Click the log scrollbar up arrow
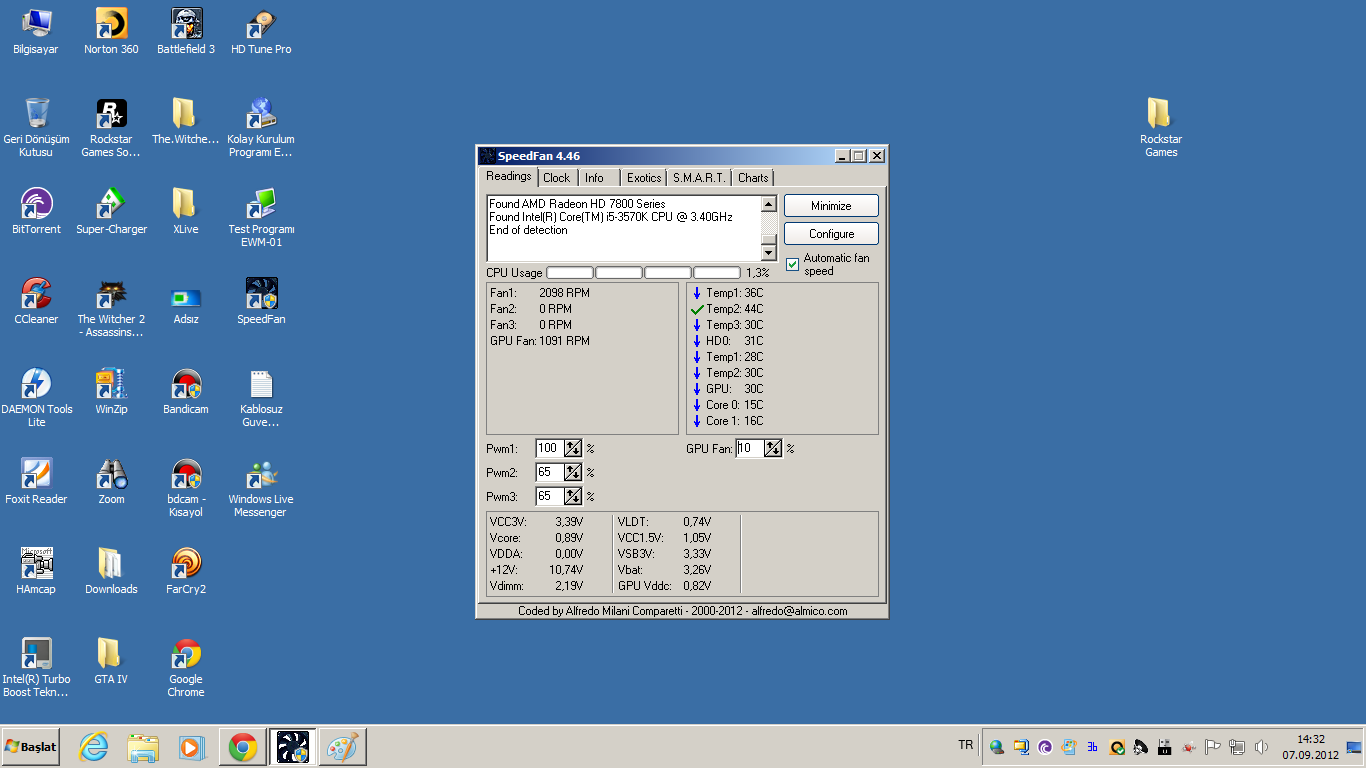 pyautogui.click(x=769, y=204)
